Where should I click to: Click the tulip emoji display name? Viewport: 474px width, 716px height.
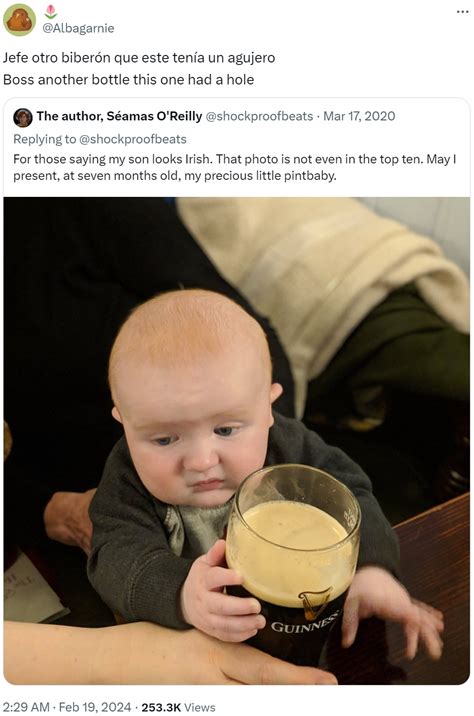[x=51, y=12]
